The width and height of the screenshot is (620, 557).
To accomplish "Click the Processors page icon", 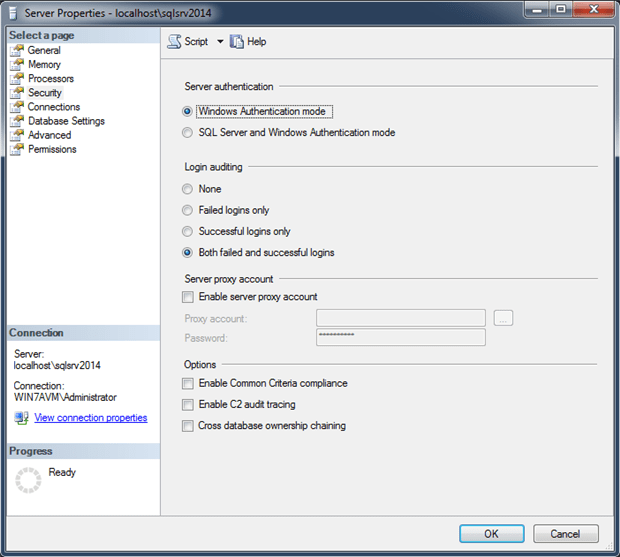I will [17, 79].
